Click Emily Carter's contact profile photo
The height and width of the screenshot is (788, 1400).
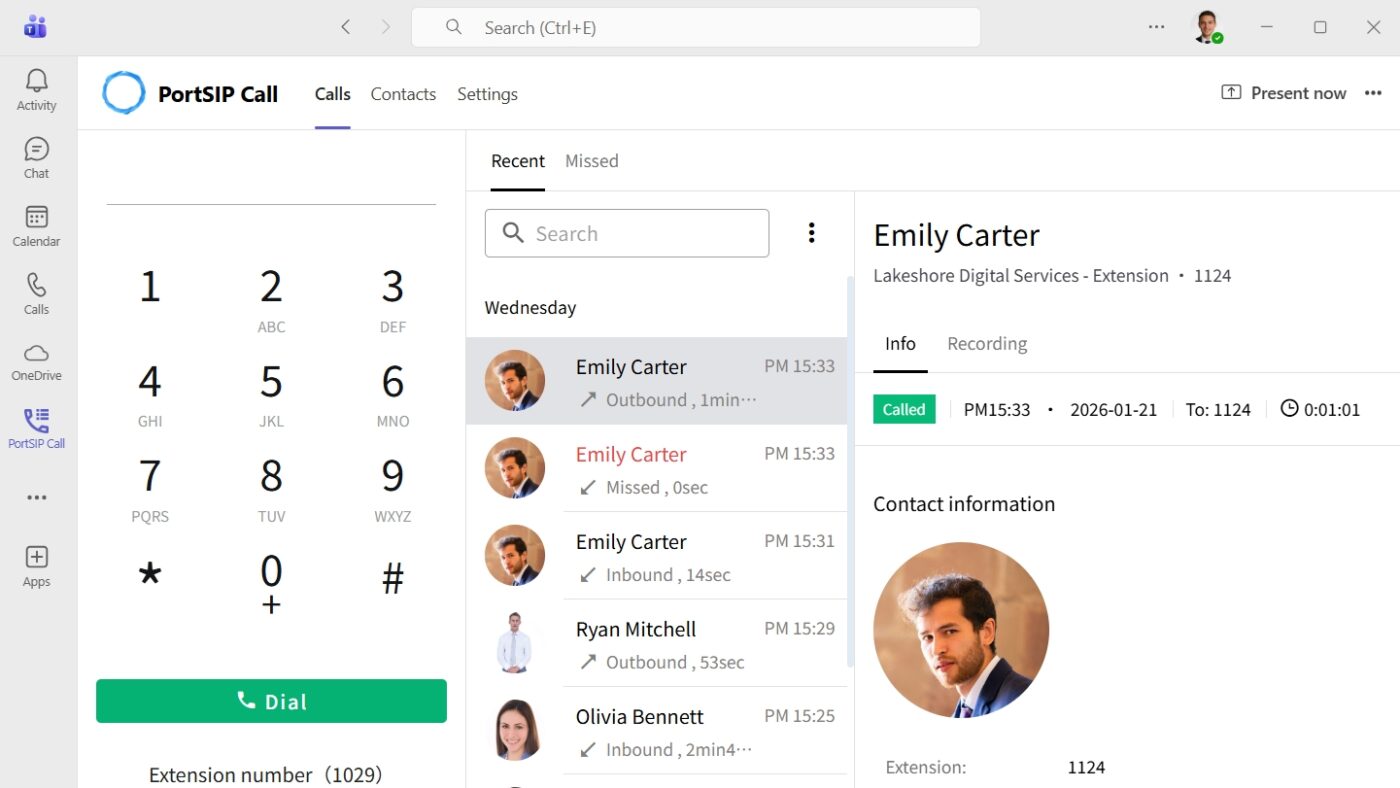[961, 630]
